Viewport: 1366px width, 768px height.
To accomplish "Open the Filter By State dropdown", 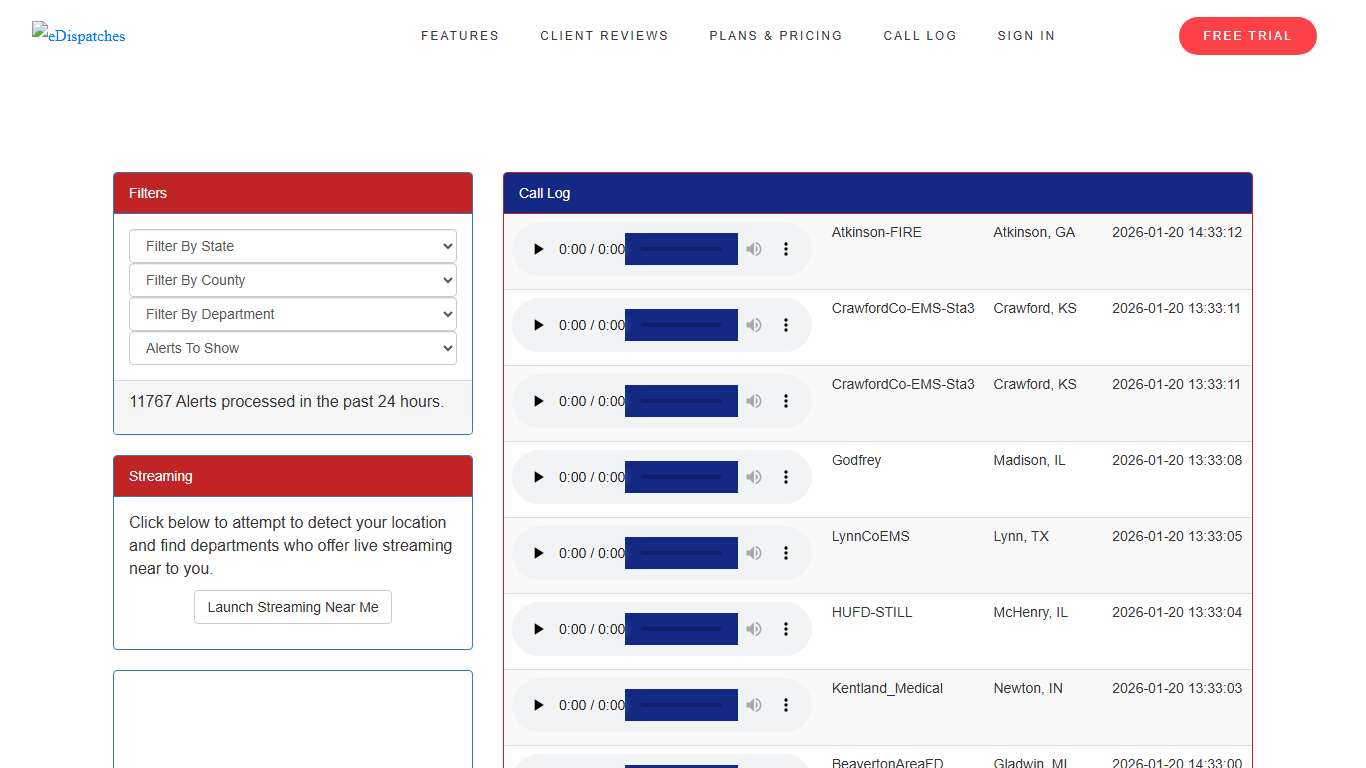I will pos(292,246).
